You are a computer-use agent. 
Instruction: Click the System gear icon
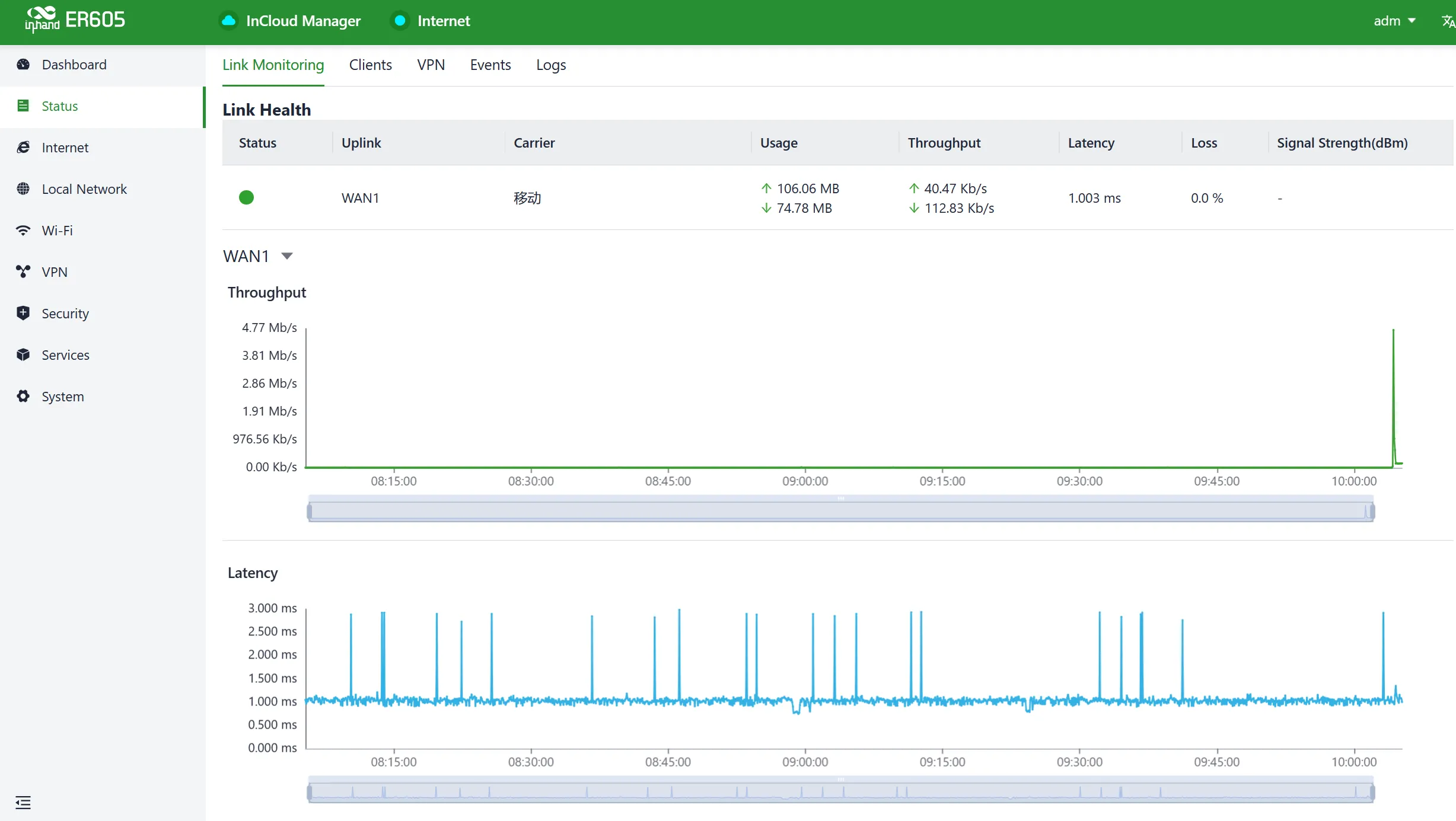(x=23, y=396)
